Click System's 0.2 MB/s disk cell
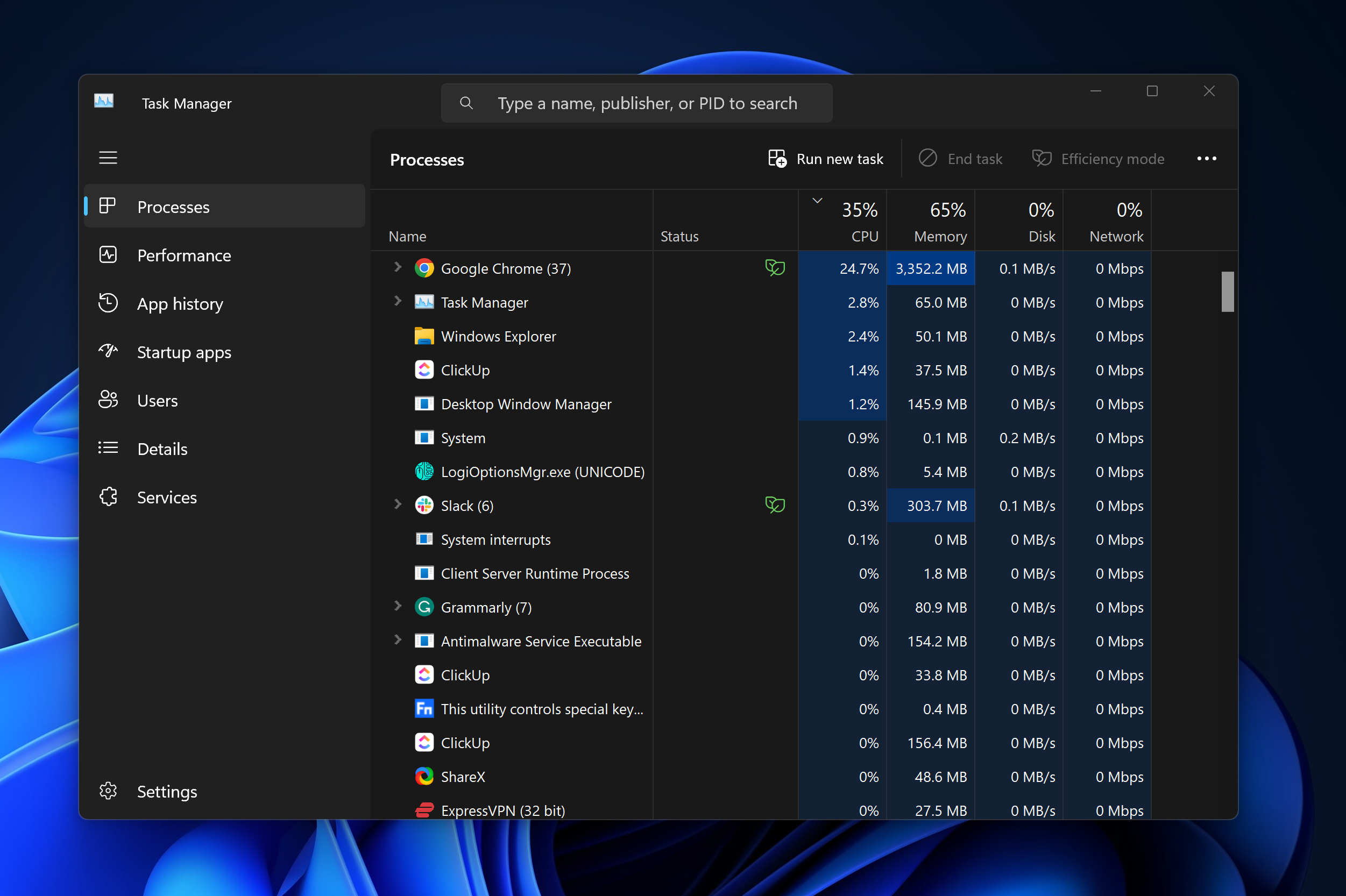Viewport: 1346px width, 896px height. [1019, 438]
